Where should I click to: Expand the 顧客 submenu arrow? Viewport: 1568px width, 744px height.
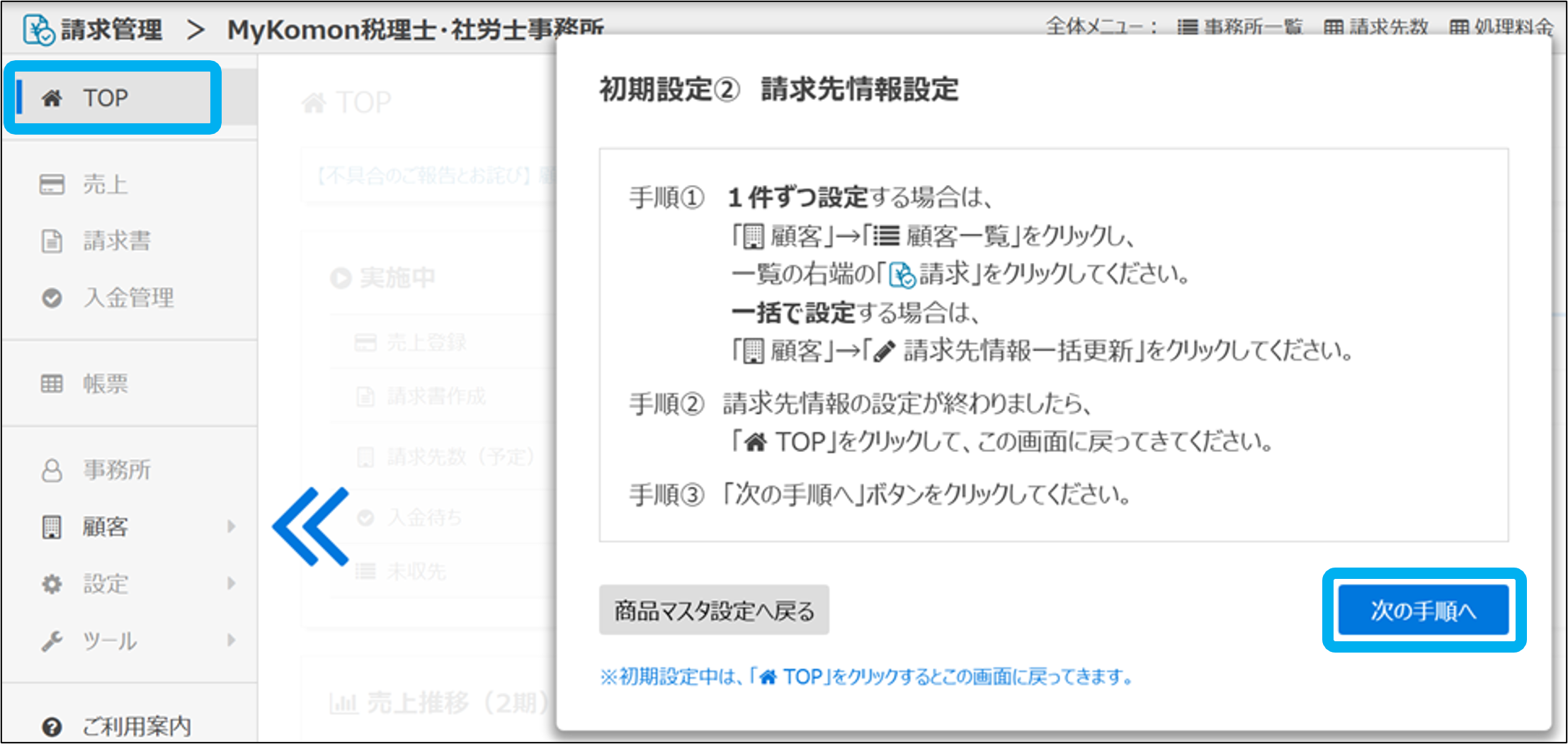(231, 526)
